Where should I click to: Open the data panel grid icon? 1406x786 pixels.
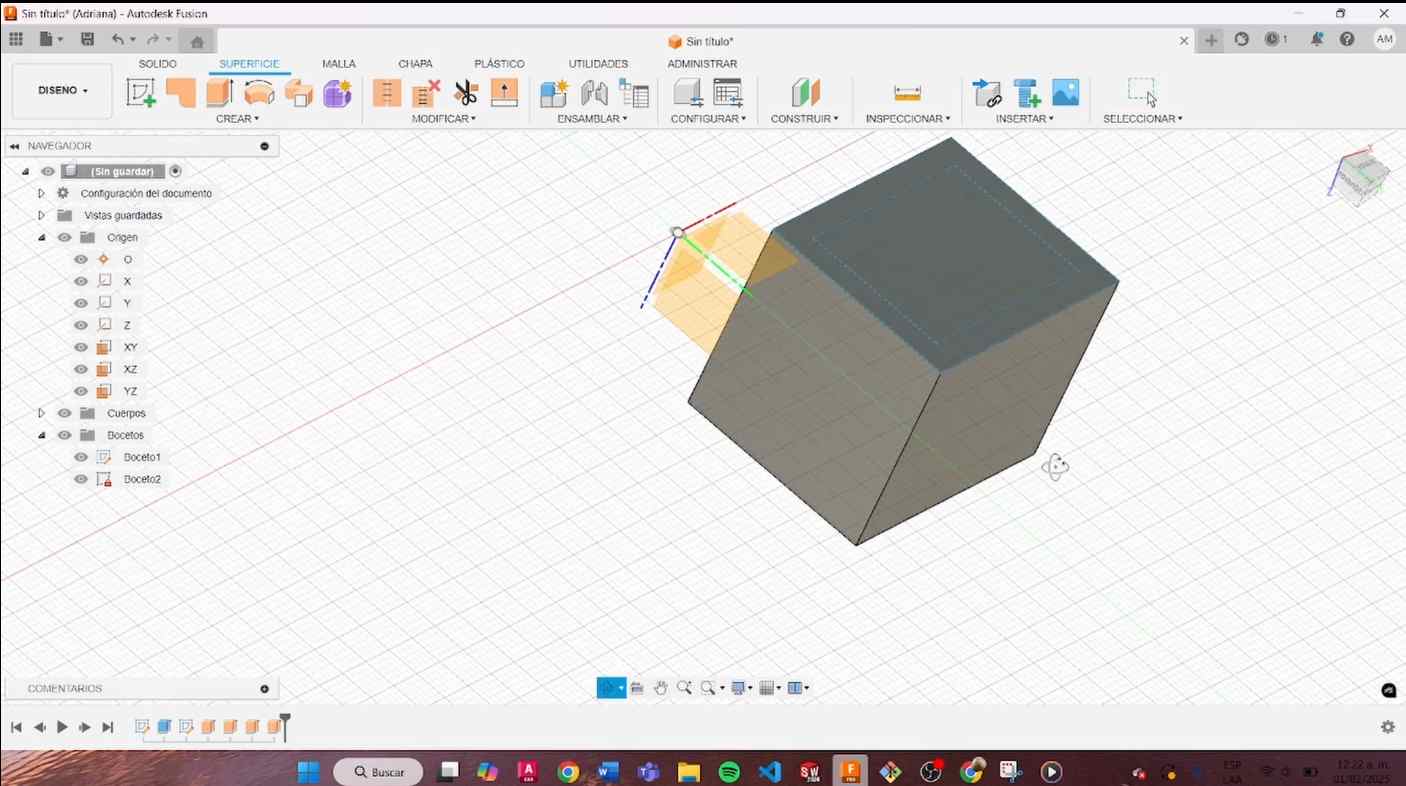tap(16, 40)
